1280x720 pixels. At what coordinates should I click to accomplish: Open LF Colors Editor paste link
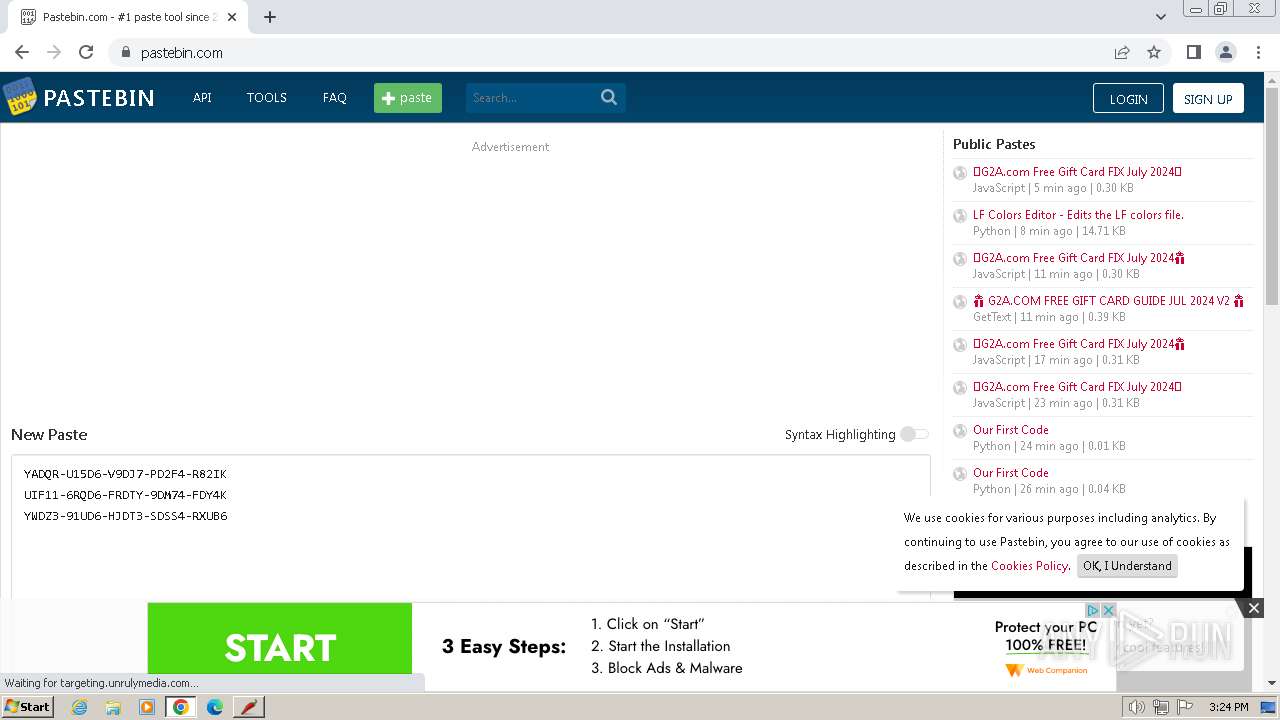[1078, 215]
